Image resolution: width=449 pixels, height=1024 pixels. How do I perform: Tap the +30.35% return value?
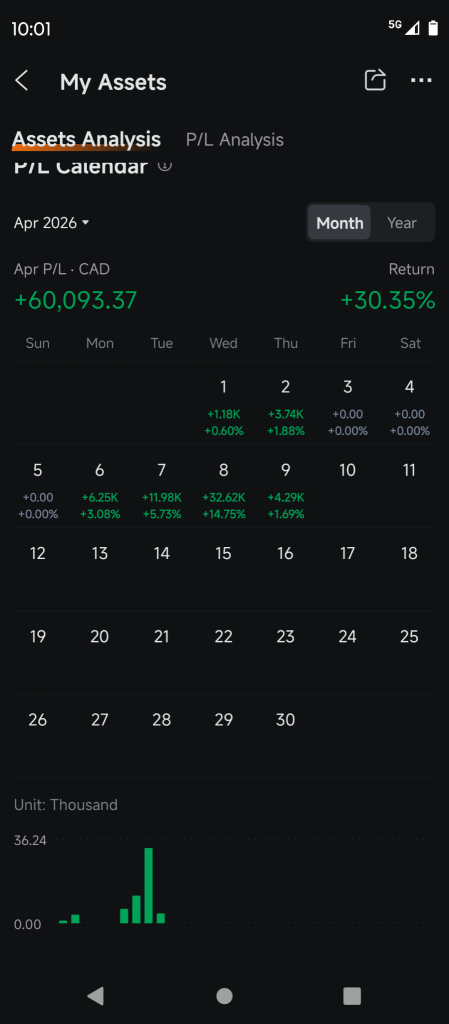pos(388,300)
